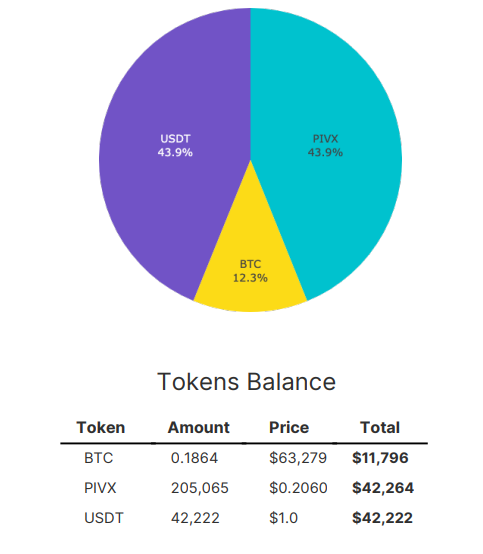Click the USDT total $42,222
The width and height of the screenshot is (483, 554).
[x=382, y=518]
